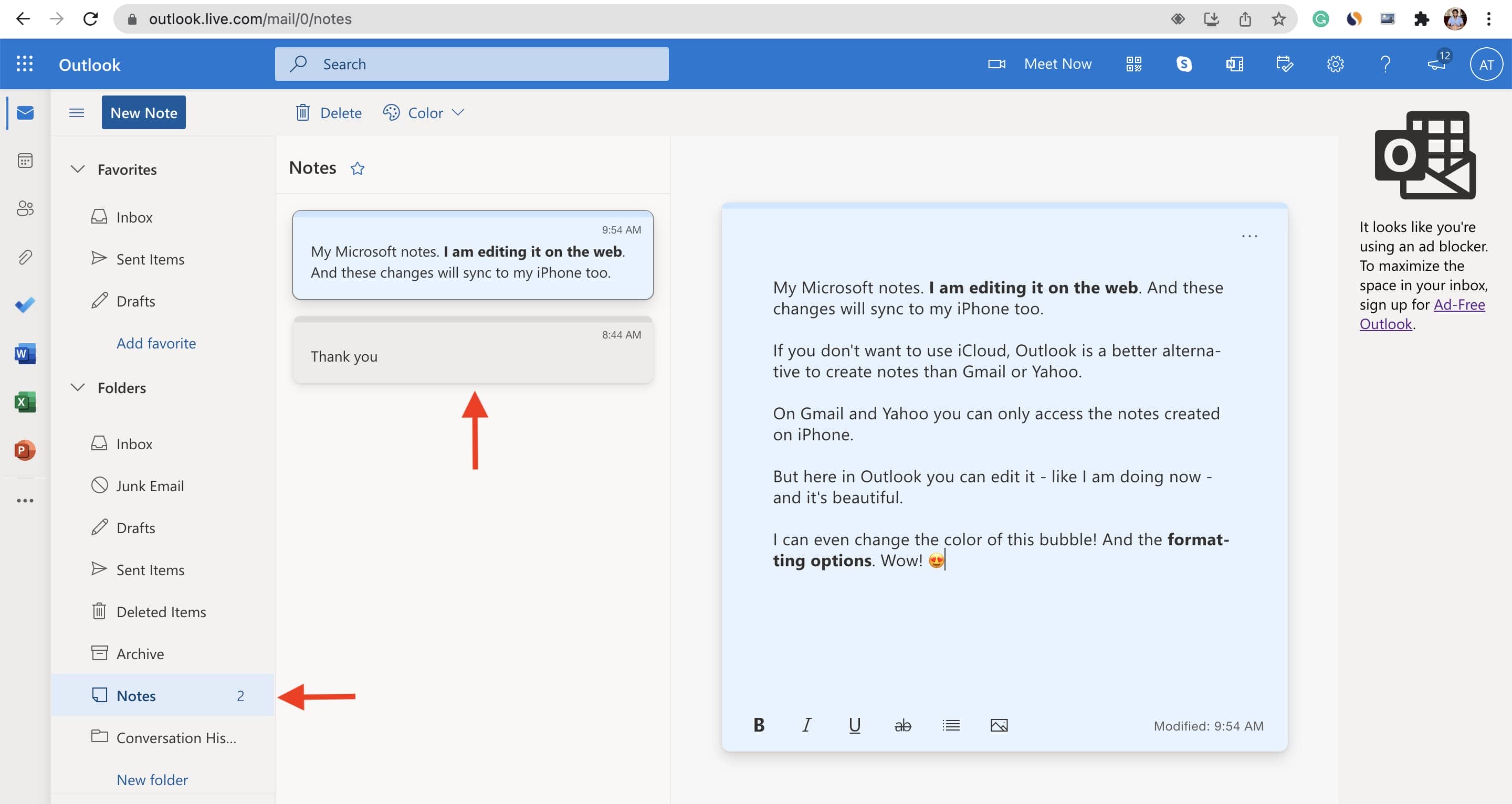Toggle italic formatting in note
Screen dimensions: 1512x804
(x=807, y=725)
